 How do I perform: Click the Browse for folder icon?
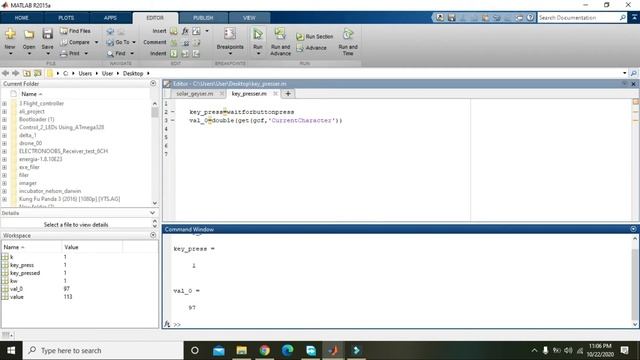[x=38, y=73]
